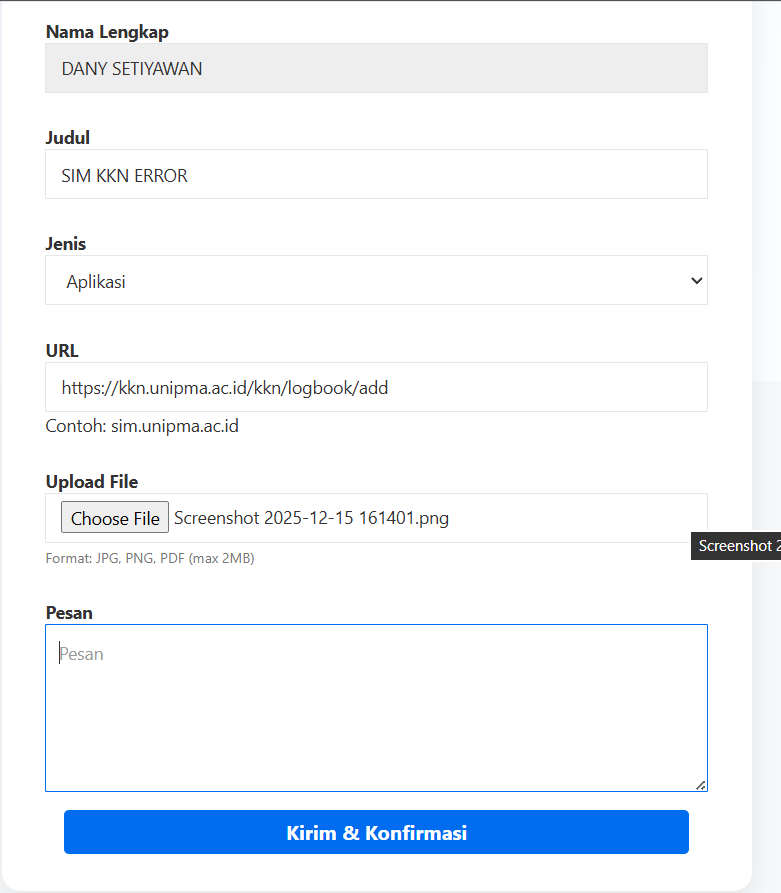The width and height of the screenshot is (781, 893).
Task: Click the Nama Lengkap field showing DANY SETIYAWAN
Action: pyautogui.click(x=376, y=69)
